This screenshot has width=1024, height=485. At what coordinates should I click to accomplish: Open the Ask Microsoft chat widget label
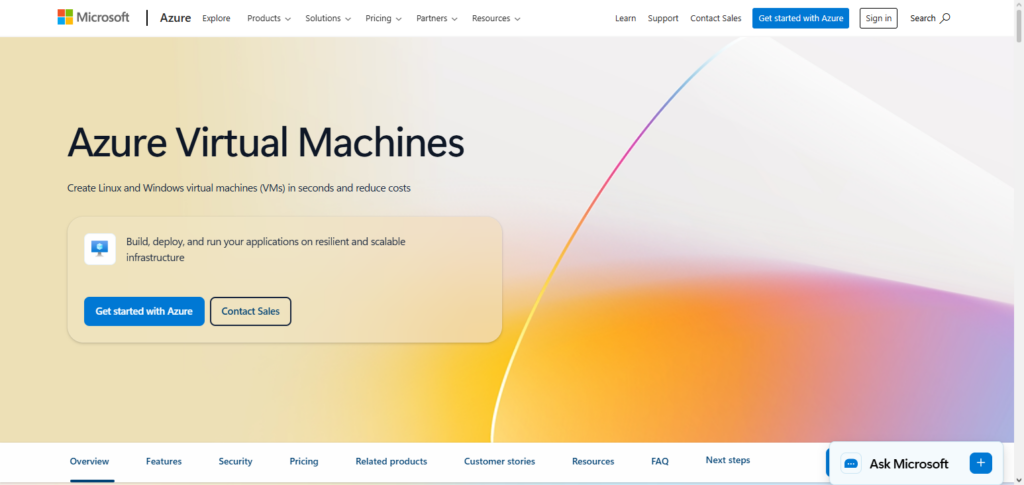[x=908, y=464]
